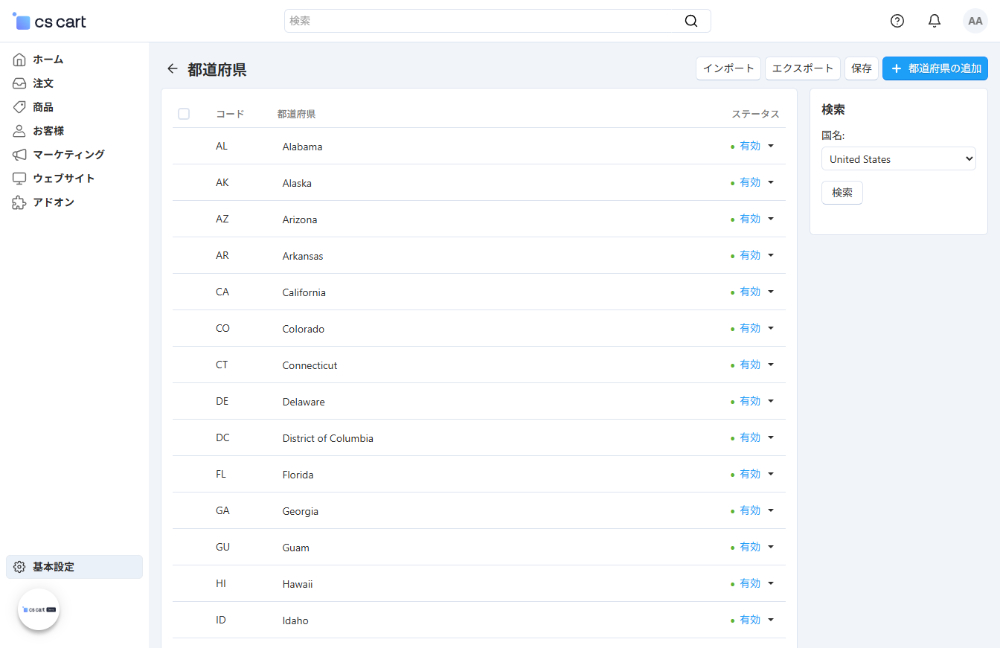Click the search magnifier icon in top bar
Screen dimensions: 1000x648
pyautogui.click(x=691, y=21)
